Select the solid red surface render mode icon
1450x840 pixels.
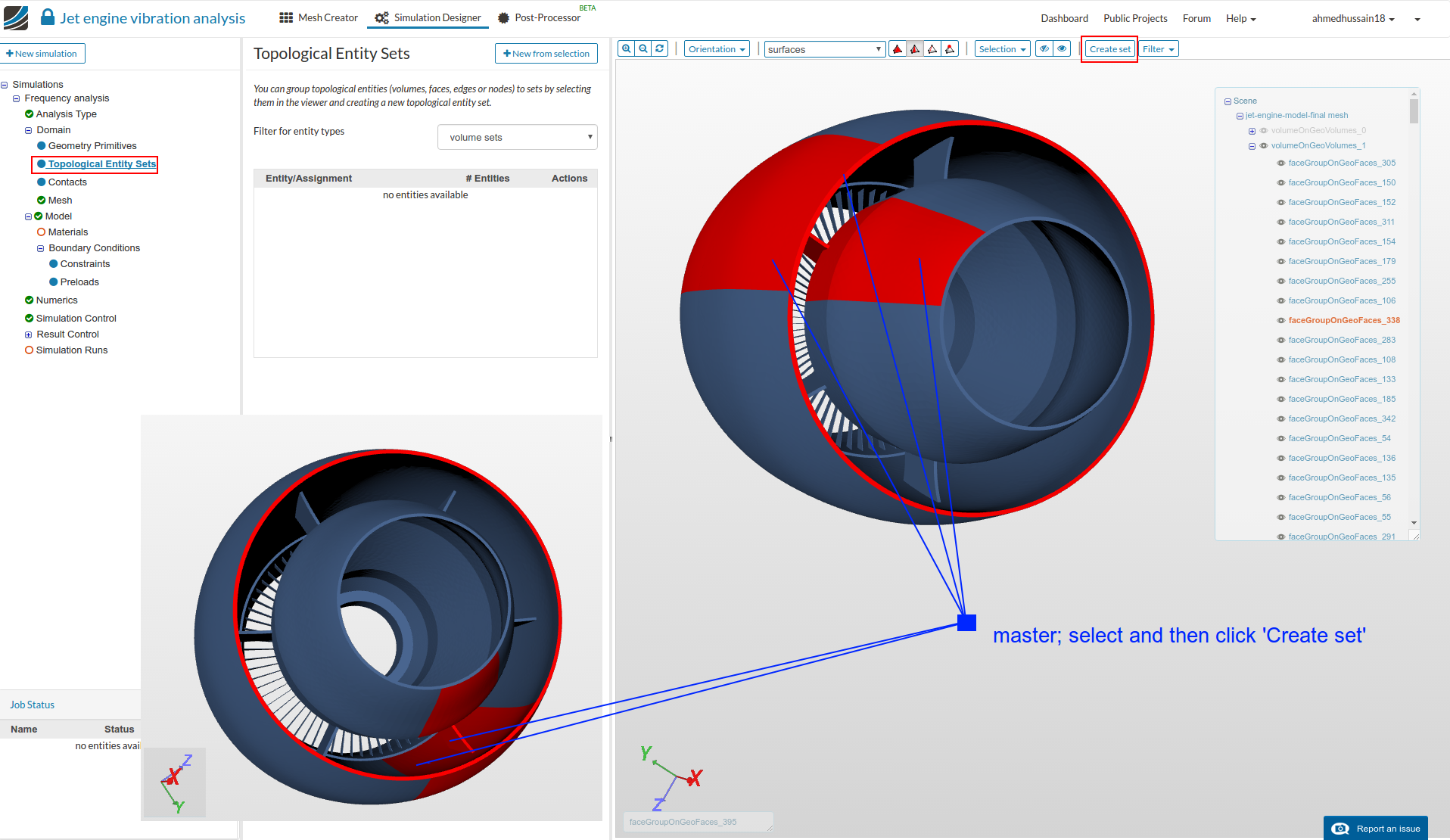tap(898, 49)
